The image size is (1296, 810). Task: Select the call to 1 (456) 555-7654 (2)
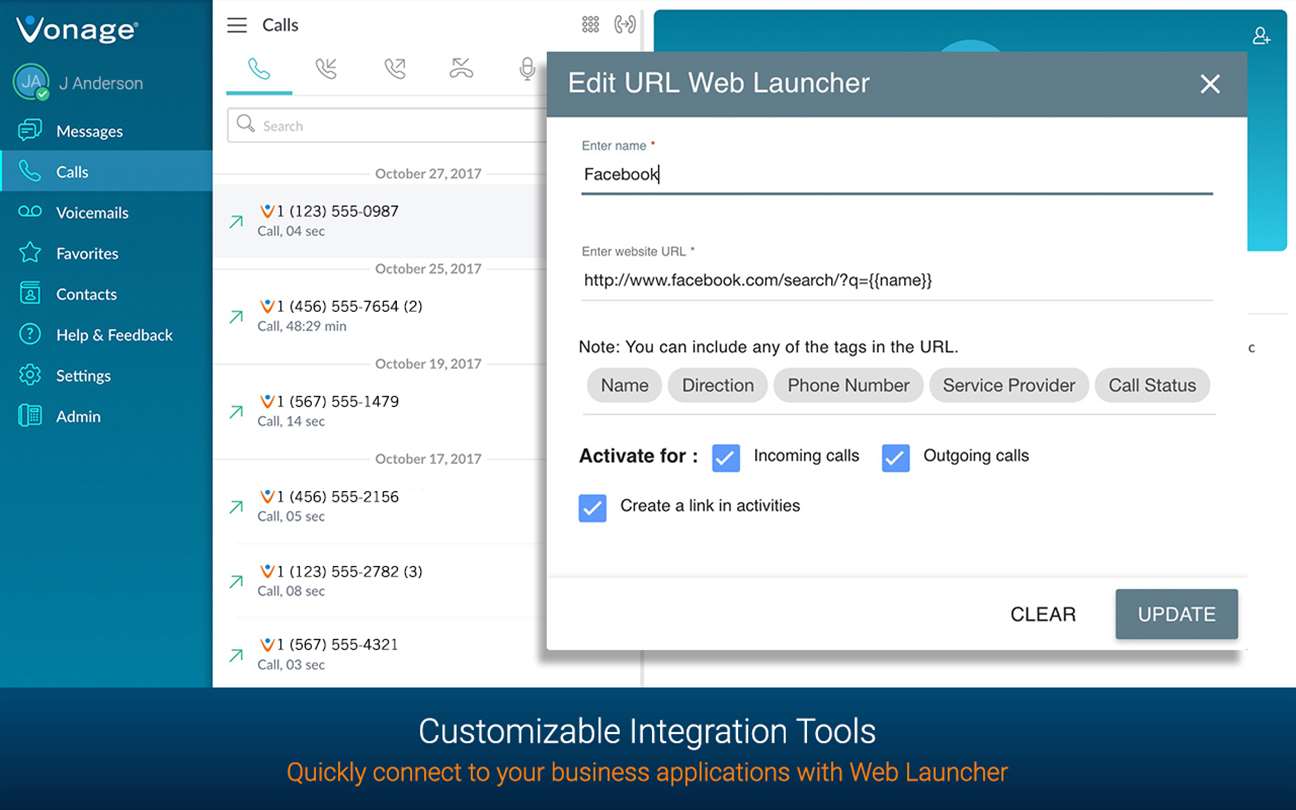coord(380,315)
